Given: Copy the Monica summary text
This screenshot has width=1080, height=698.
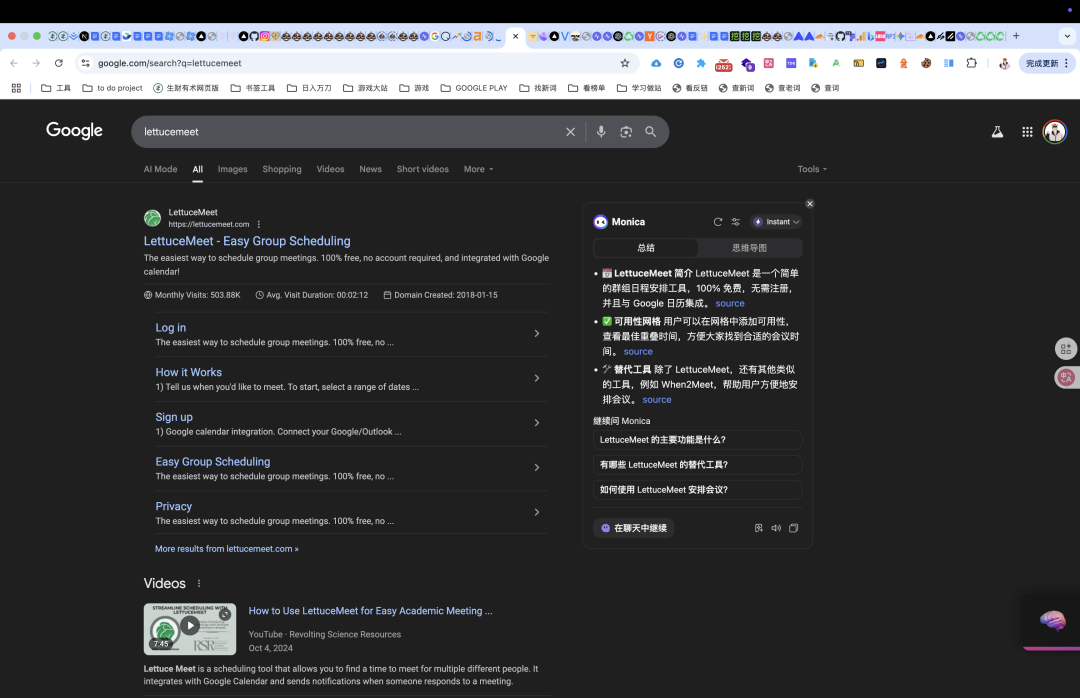Looking at the screenshot, I should click(793, 528).
